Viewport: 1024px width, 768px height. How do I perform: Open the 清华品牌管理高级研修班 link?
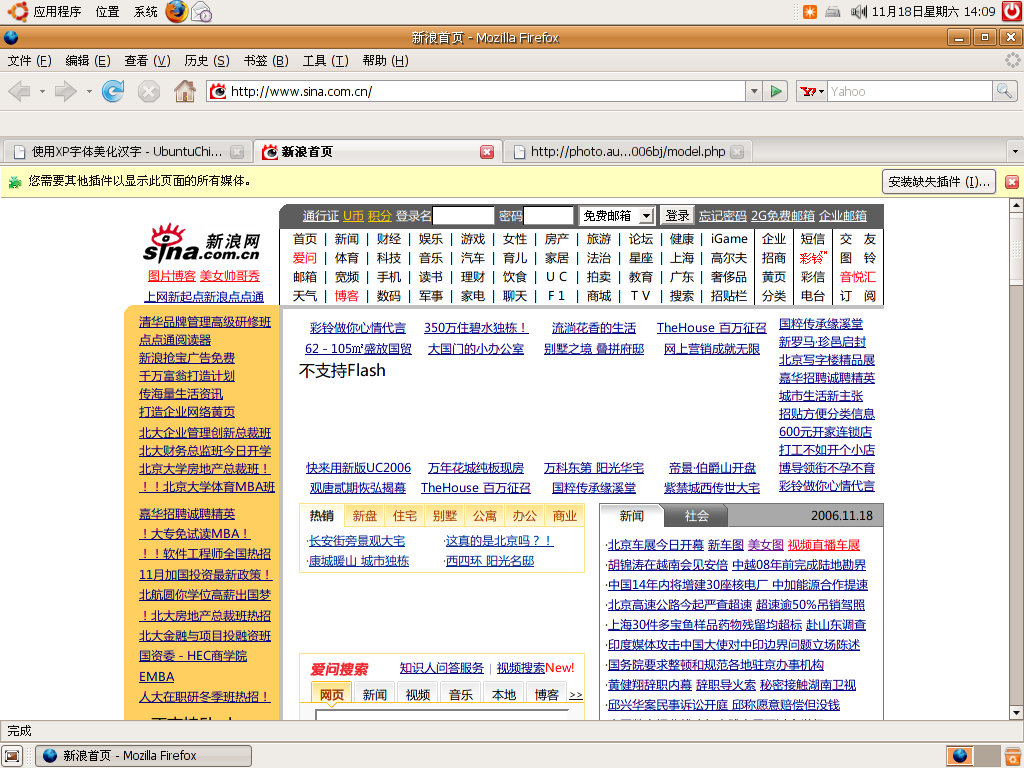point(205,322)
